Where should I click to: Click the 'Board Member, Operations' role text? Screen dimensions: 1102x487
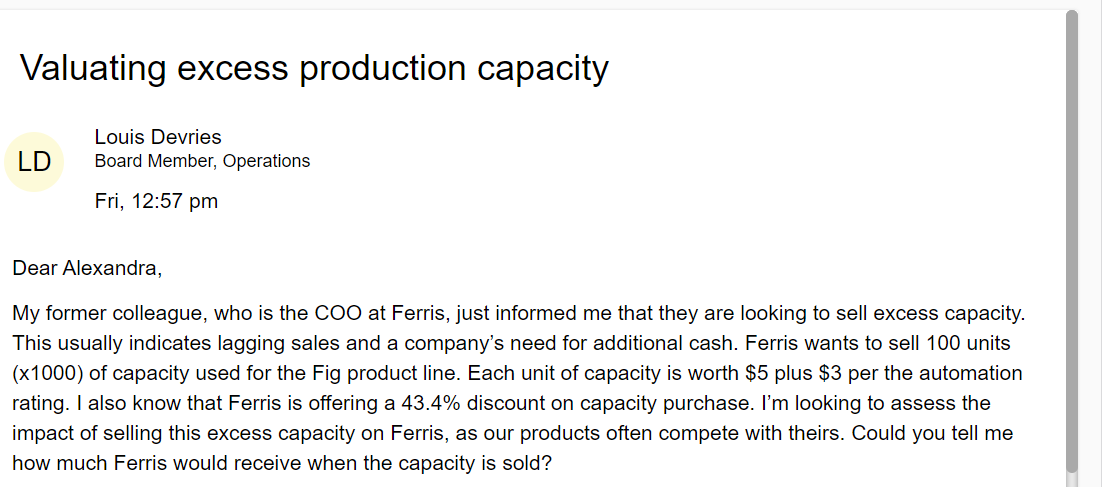[202, 161]
